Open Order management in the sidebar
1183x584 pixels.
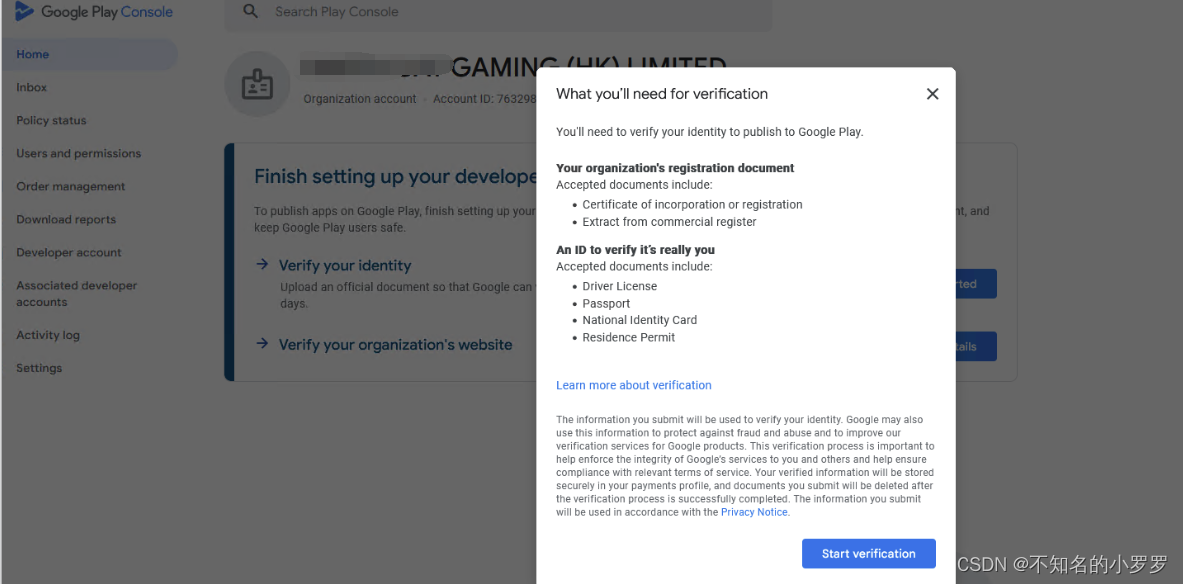pos(71,186)
